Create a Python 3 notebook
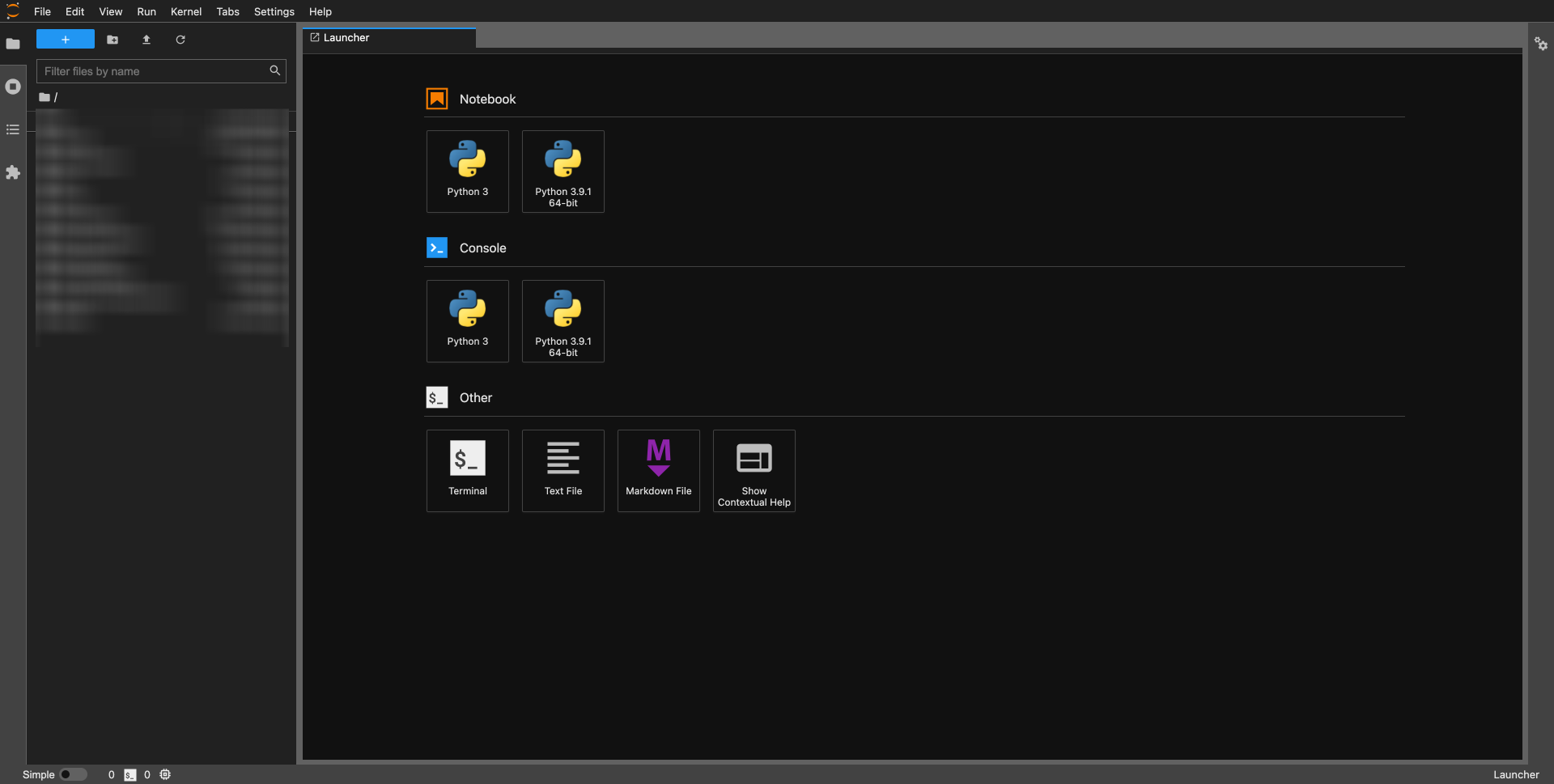 [468, 172]
